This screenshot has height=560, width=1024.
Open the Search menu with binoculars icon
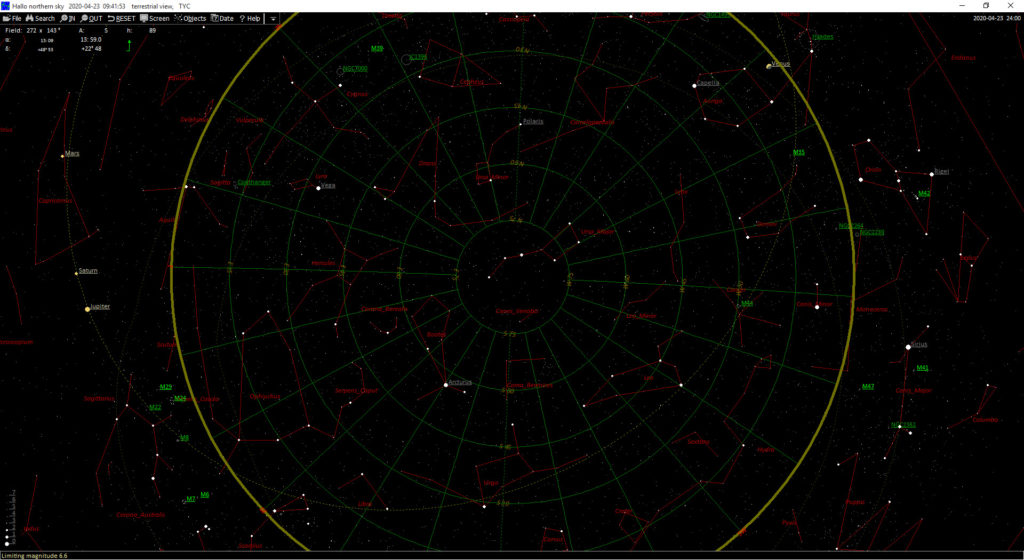click(x=40, y=18)
